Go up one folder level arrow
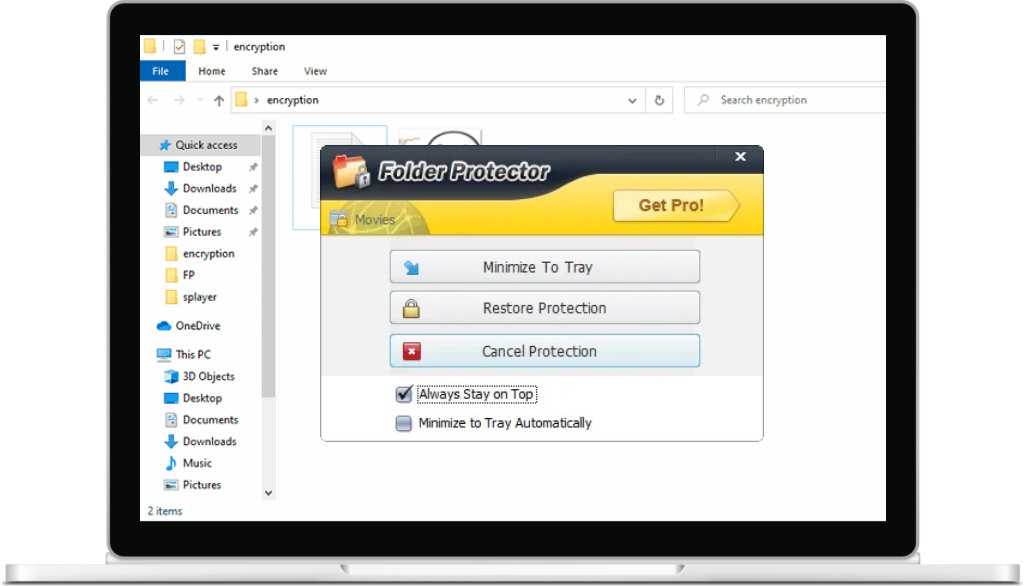 (219, 100)
